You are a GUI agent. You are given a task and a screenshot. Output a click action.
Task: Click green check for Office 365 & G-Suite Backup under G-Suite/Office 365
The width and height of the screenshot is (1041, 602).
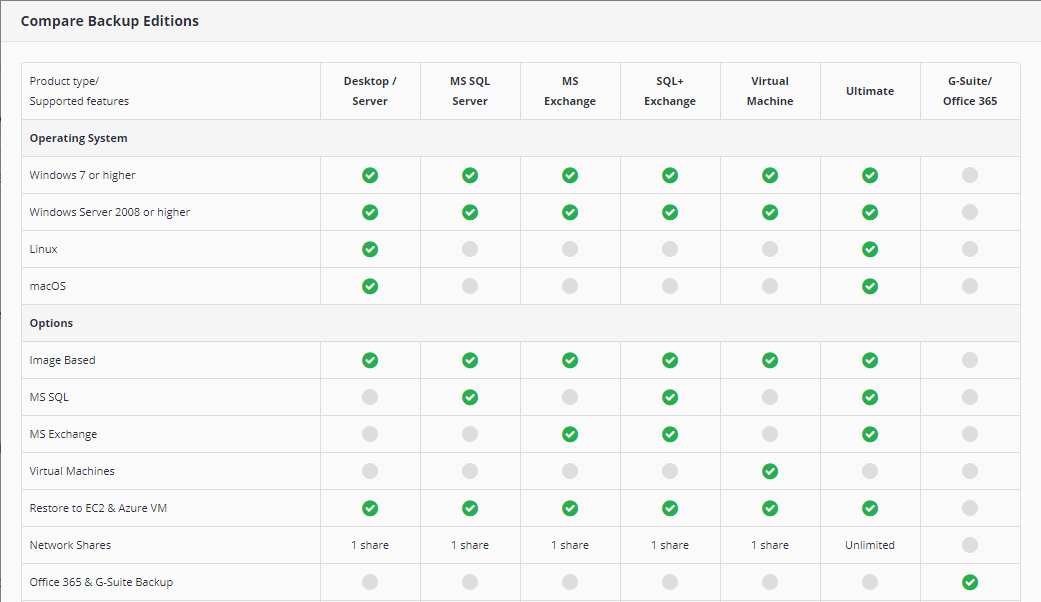click(970, 582)
